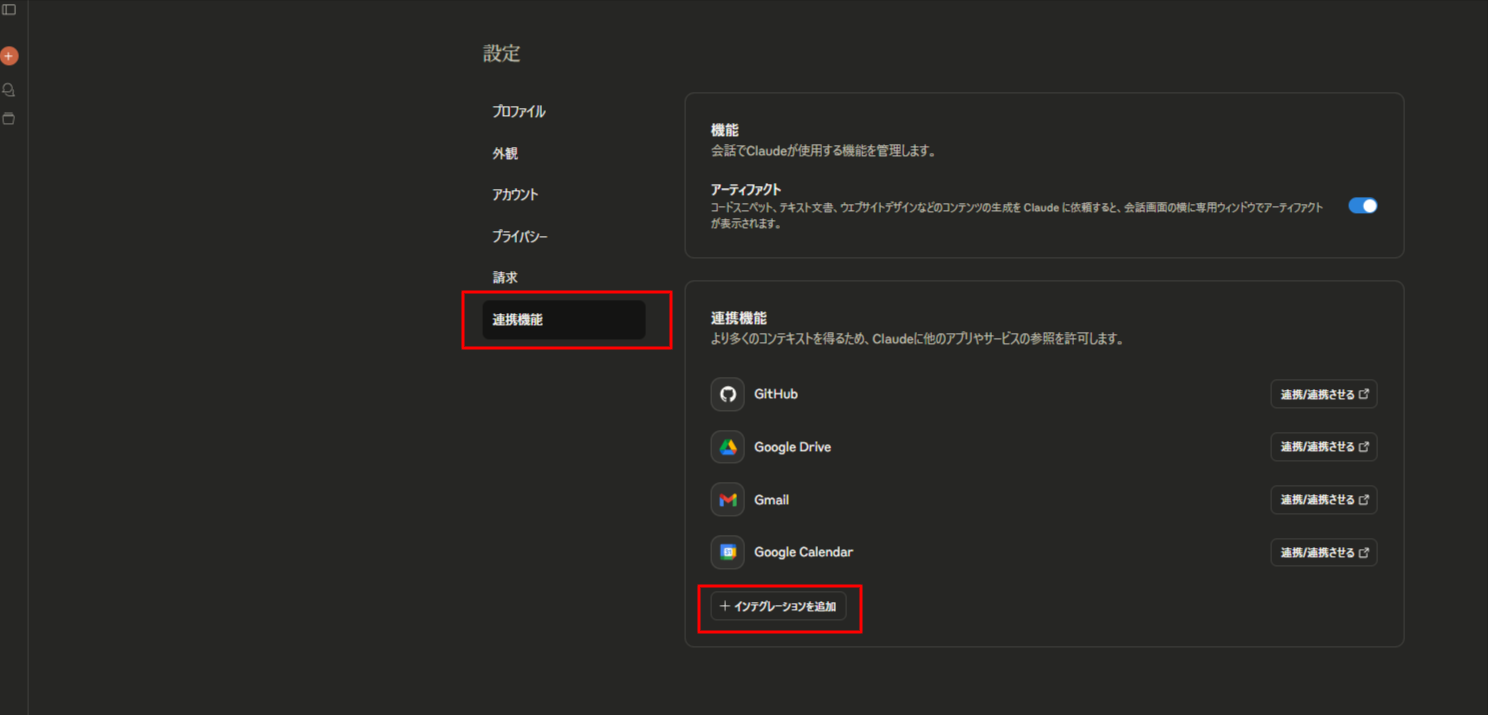Viewport: 1488px width, 715px height.
Task: Open the chats list speech bubble icon
Action: (9, 89)
